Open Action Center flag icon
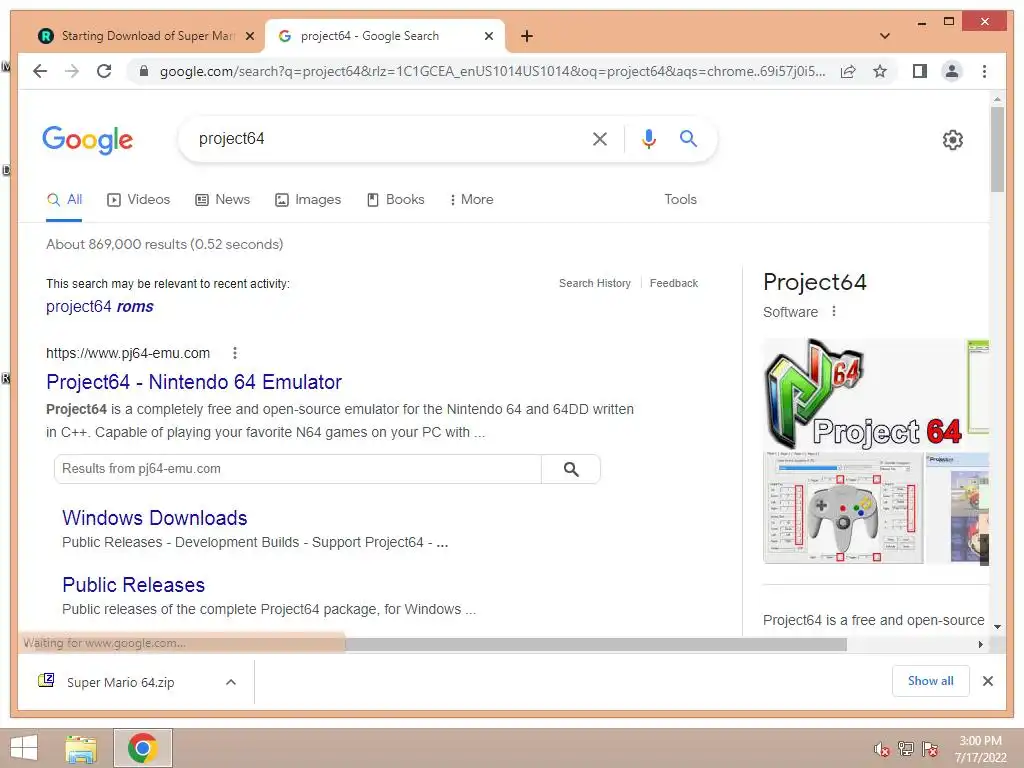The width and height of the screenshot is (1024, 768). (930, 748)
